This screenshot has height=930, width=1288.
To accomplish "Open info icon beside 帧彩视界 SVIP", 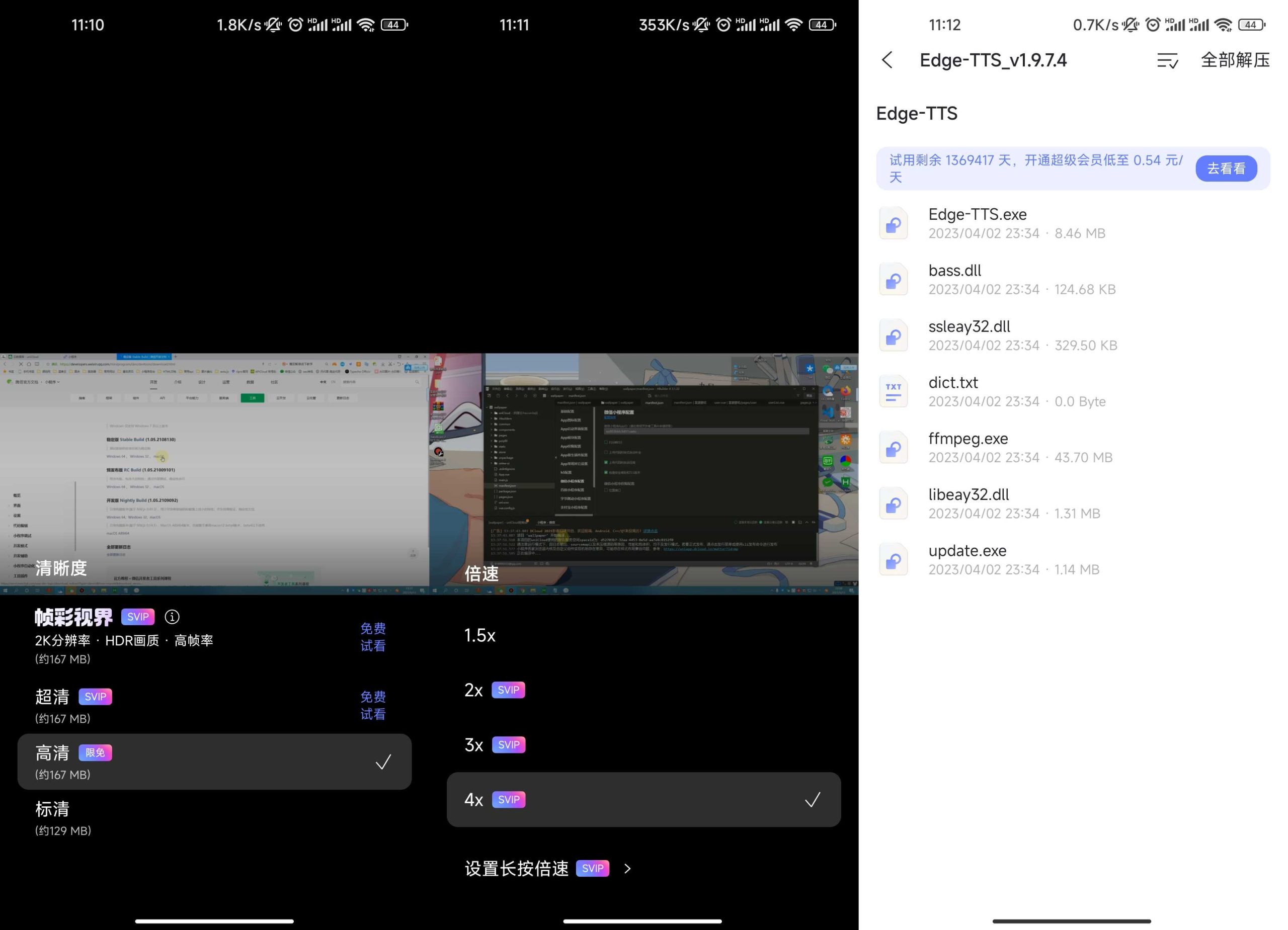I will pyautogui.click(x=172, y=617).
